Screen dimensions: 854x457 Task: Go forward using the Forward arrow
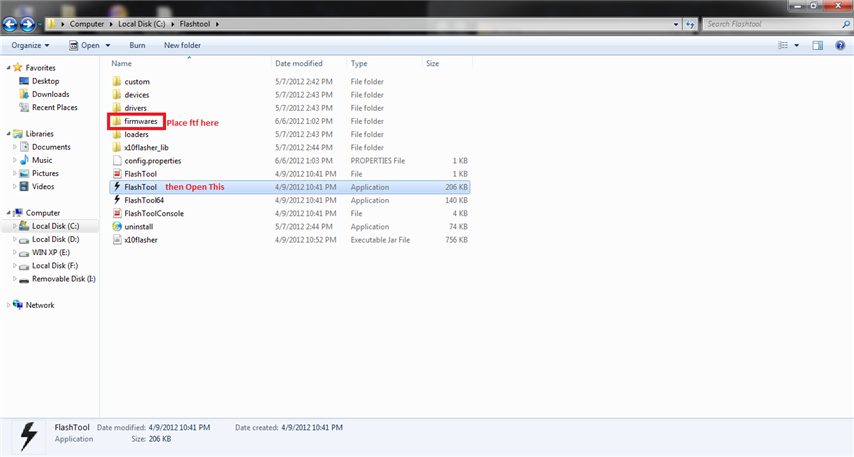tap(27, 24)
